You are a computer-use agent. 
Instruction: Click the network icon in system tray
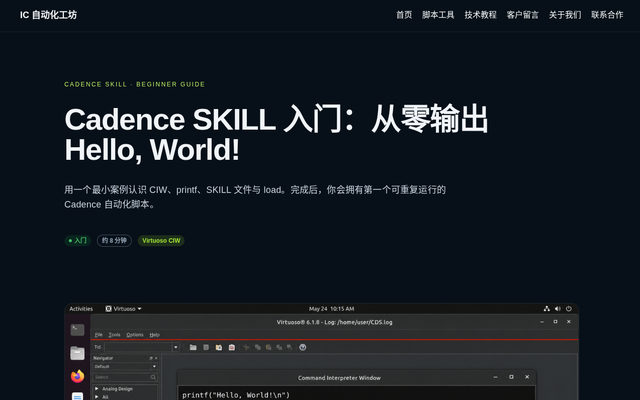pos(547,309)
